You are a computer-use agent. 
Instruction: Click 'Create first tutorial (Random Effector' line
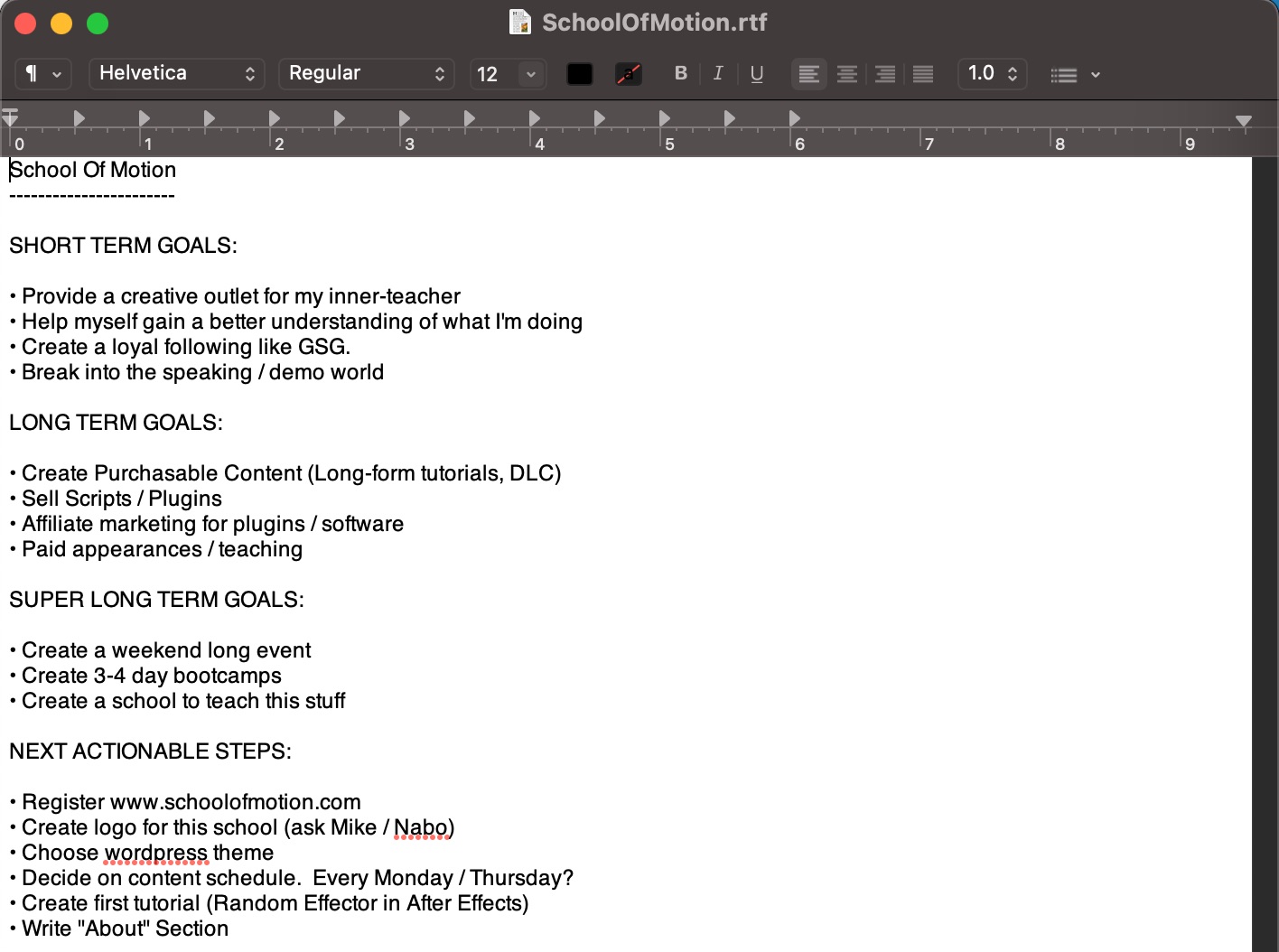pyautogui.click(x=269, y=903)
